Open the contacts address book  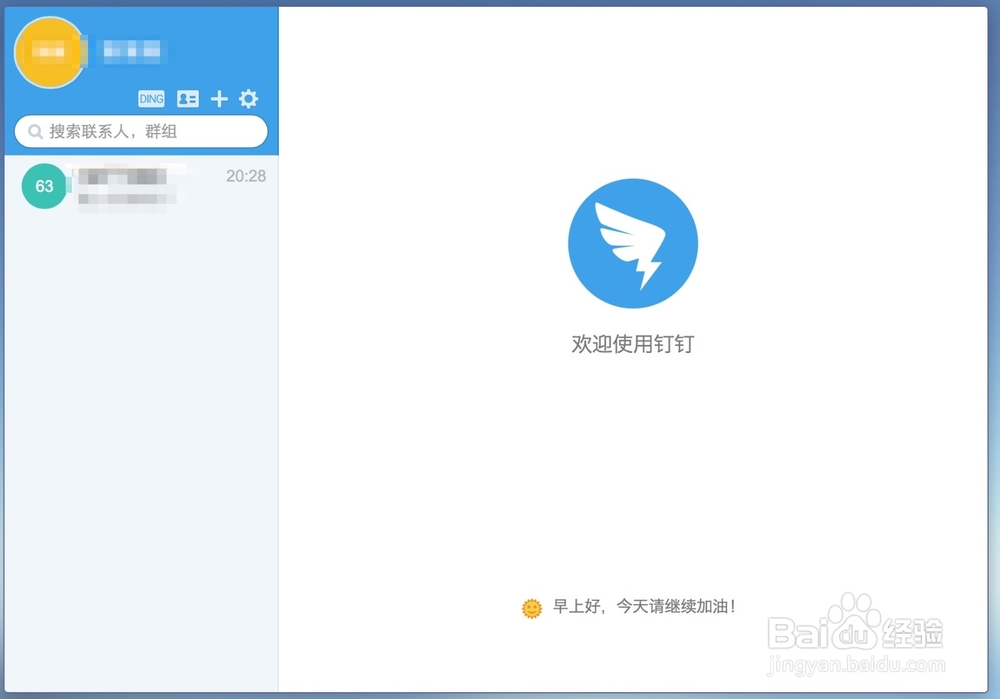186,98
